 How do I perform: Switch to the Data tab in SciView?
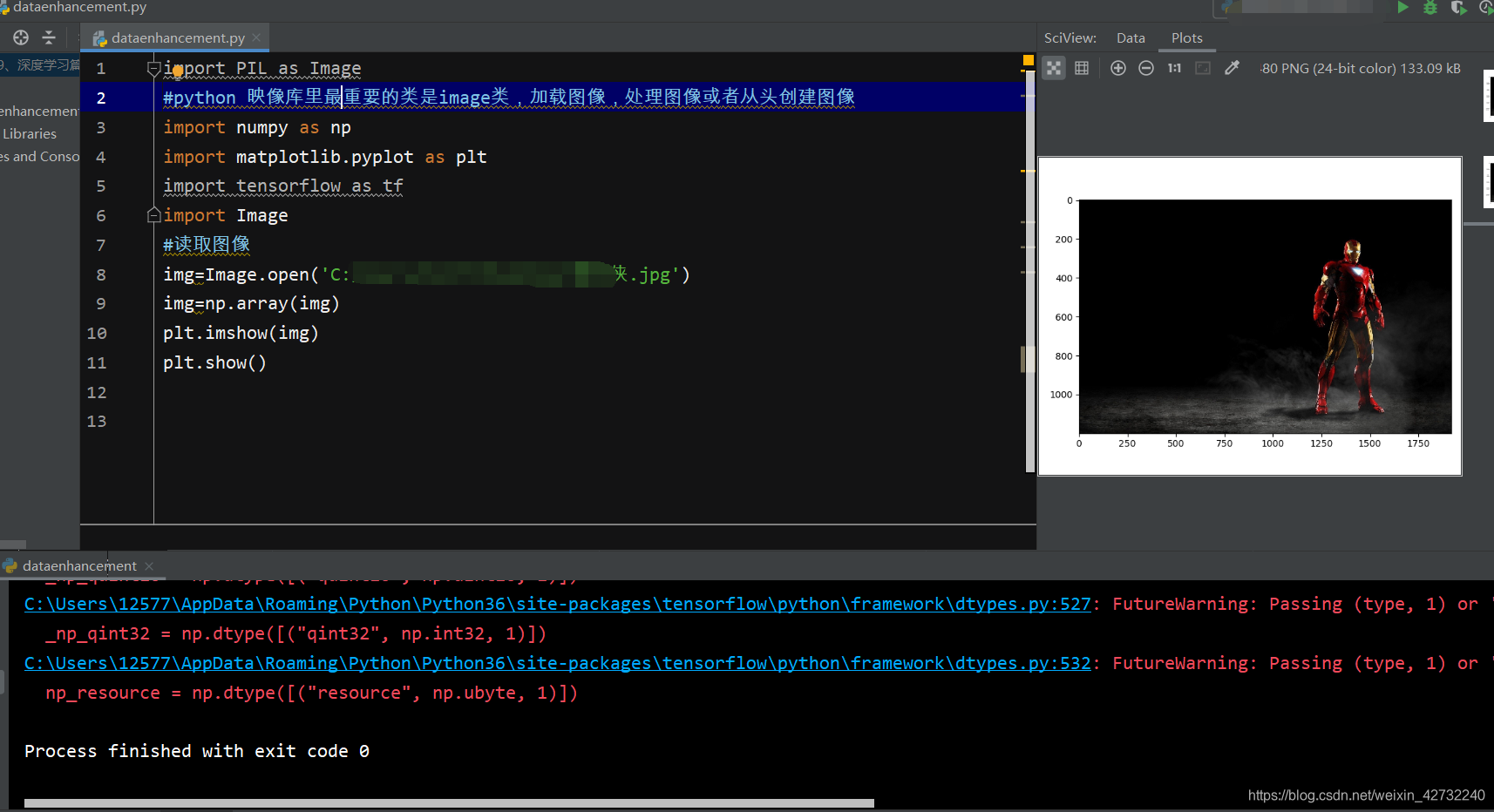pyautogui.click(x=1131, y=37)
